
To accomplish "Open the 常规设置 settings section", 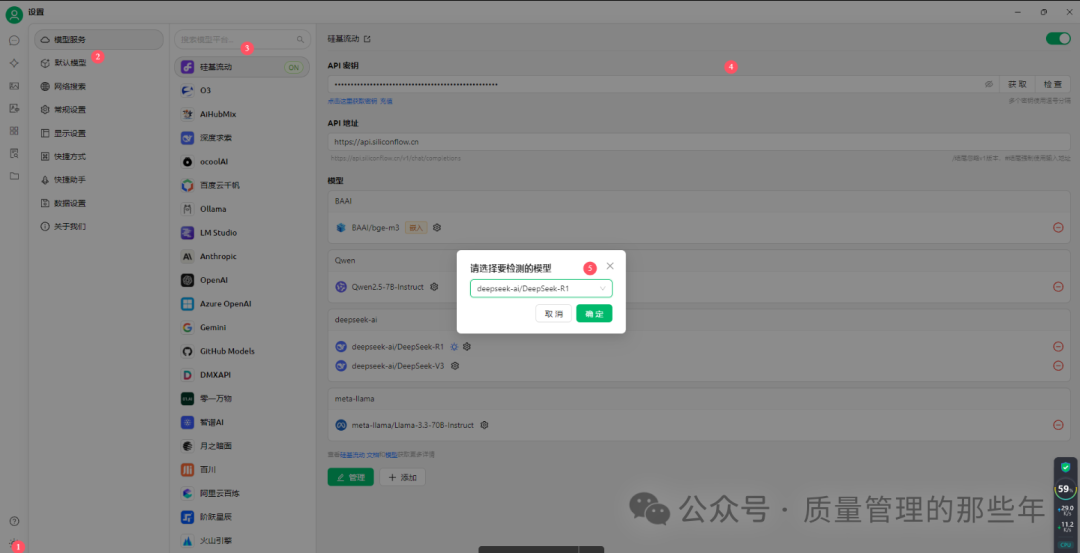I will point(98,109).
